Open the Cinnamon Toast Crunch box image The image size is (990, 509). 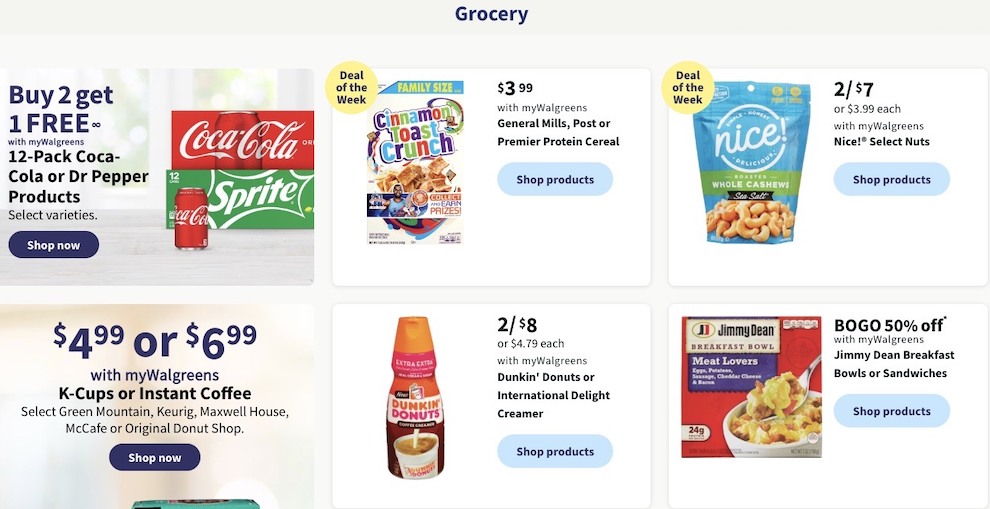click(415, 163)
